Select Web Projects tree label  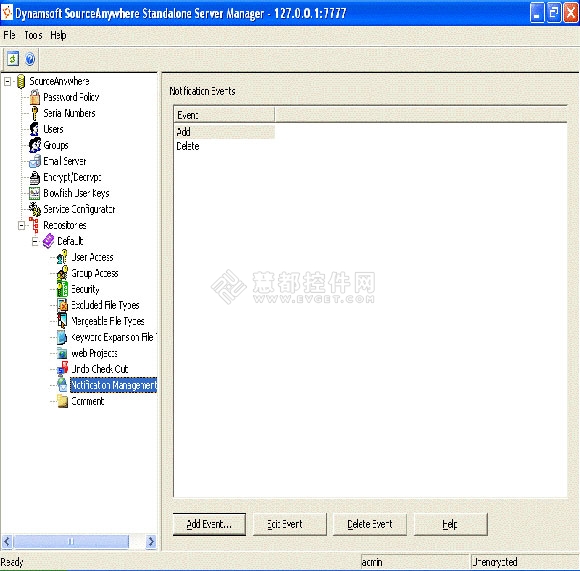94,353
